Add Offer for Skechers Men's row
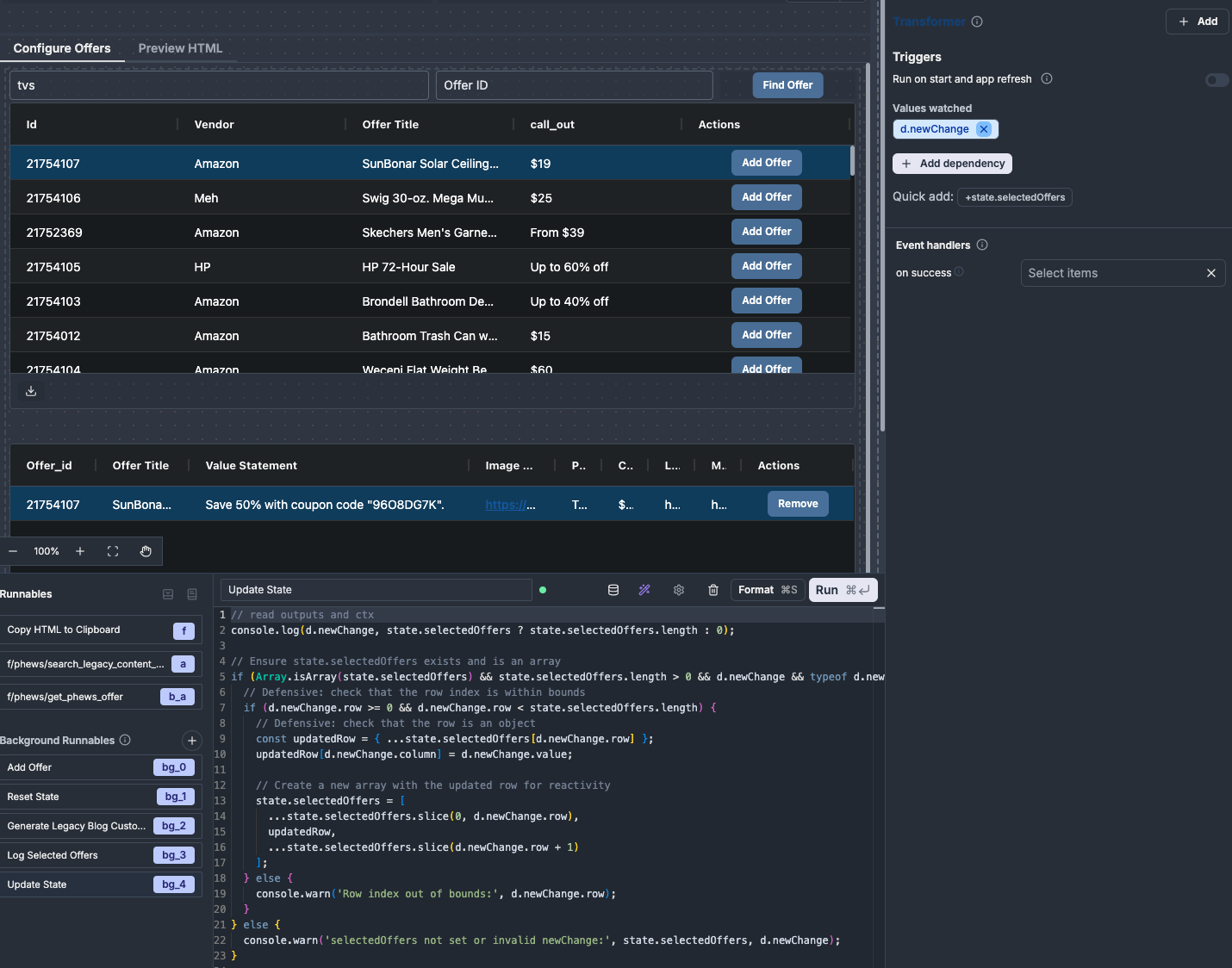Screen dimensions: 1232x968 tap(767, 232)
